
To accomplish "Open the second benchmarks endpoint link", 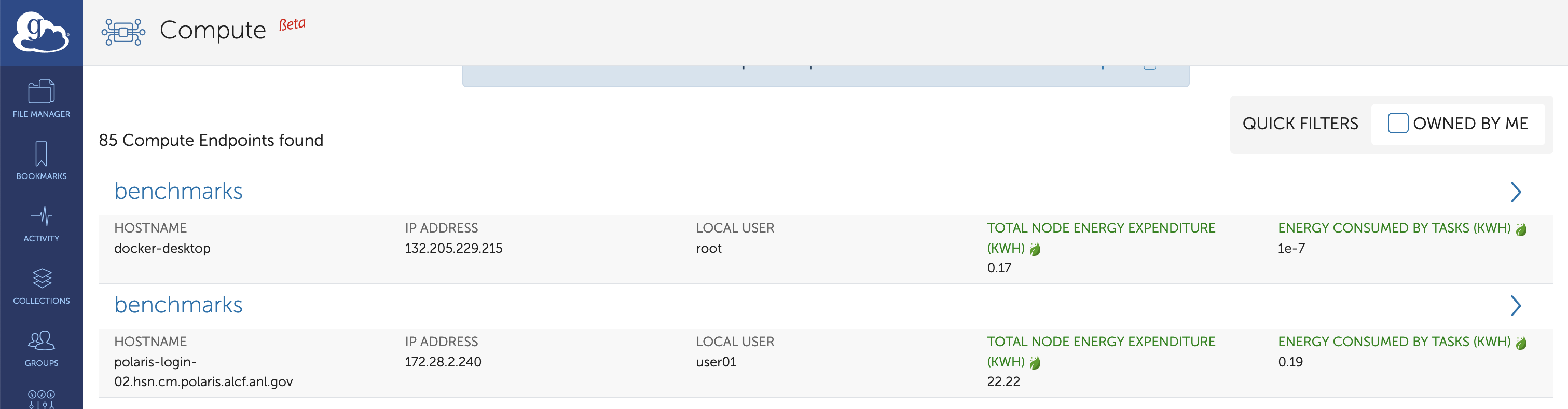I will pos(178,305).
